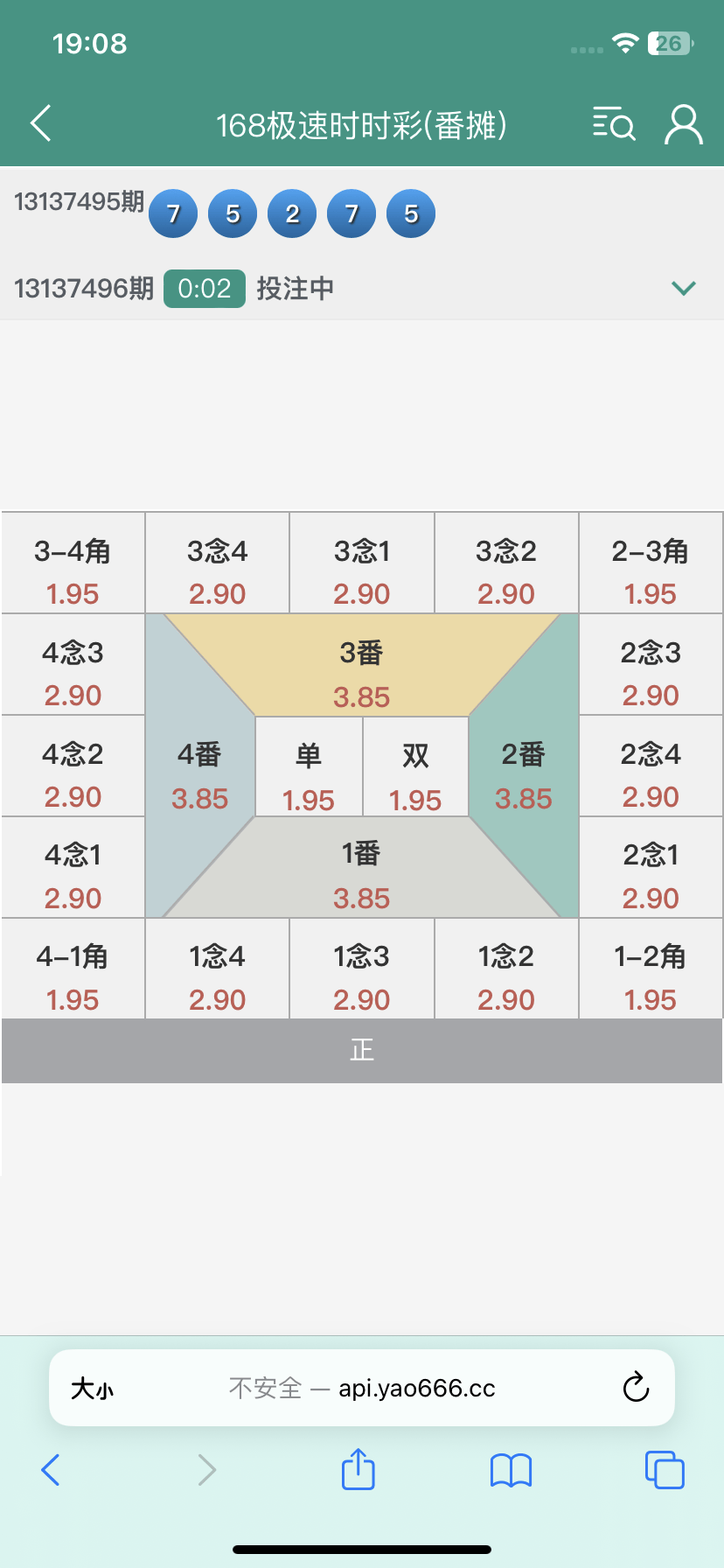Open Safari tabs overview icon
Image resolution: width=724 pixels, height=1568 pixels.
664,1469
